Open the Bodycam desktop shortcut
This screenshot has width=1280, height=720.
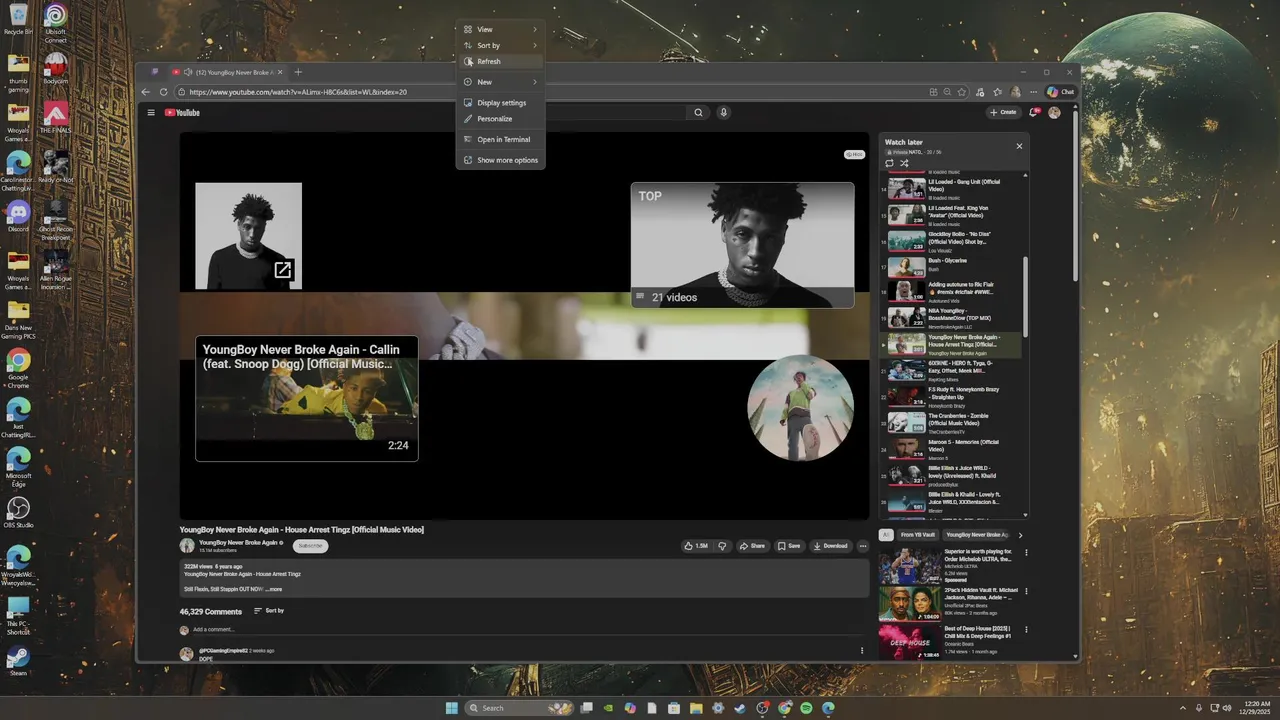tap(56, 70)
